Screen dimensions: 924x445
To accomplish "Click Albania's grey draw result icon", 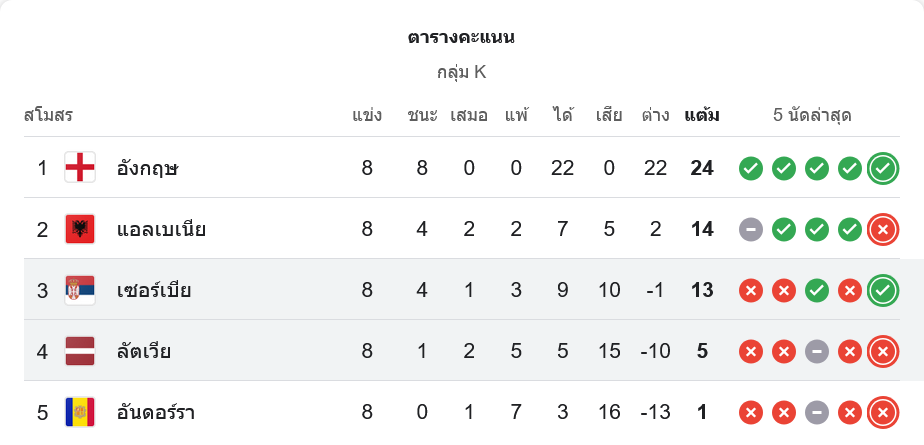I will click(x=751, y=229).
